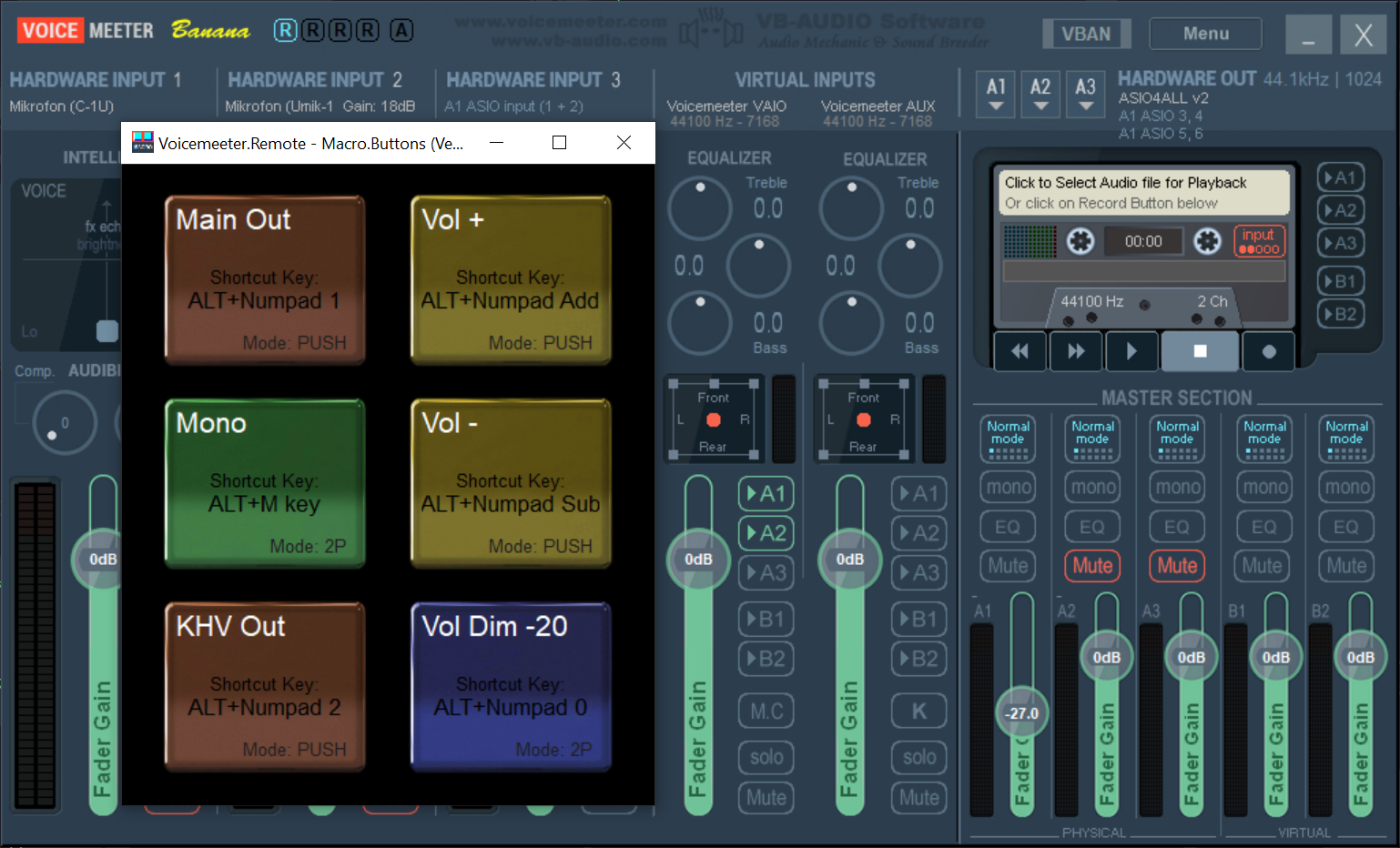
Task: Click the Voicemeeter VAIO fader knob
Action: [698, 559]
